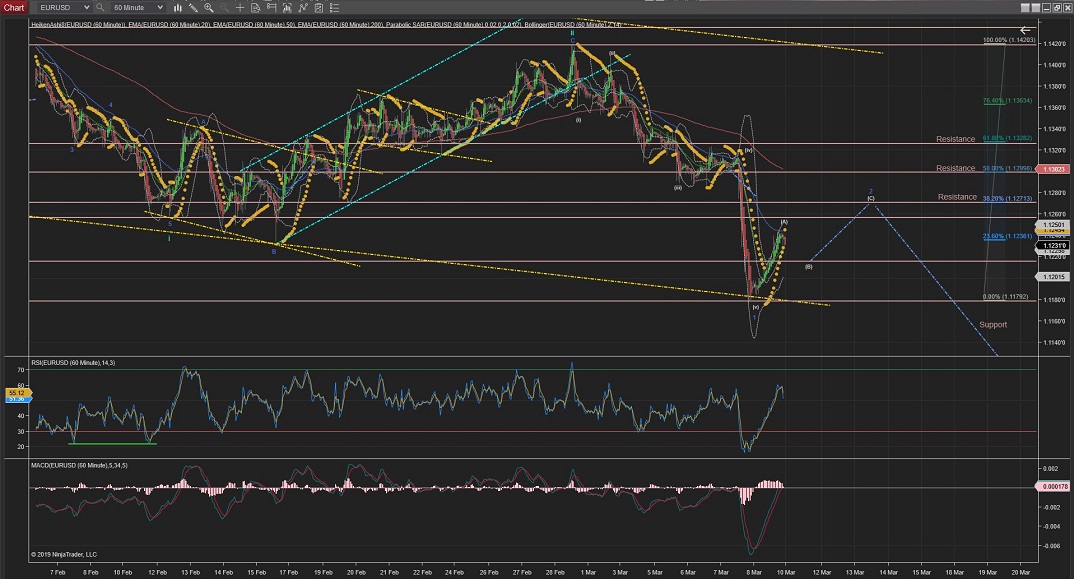Expand the EURUSD instrument dropdown
The width and height of the screenshot is (1074, 579).
[x=87, y=7]
